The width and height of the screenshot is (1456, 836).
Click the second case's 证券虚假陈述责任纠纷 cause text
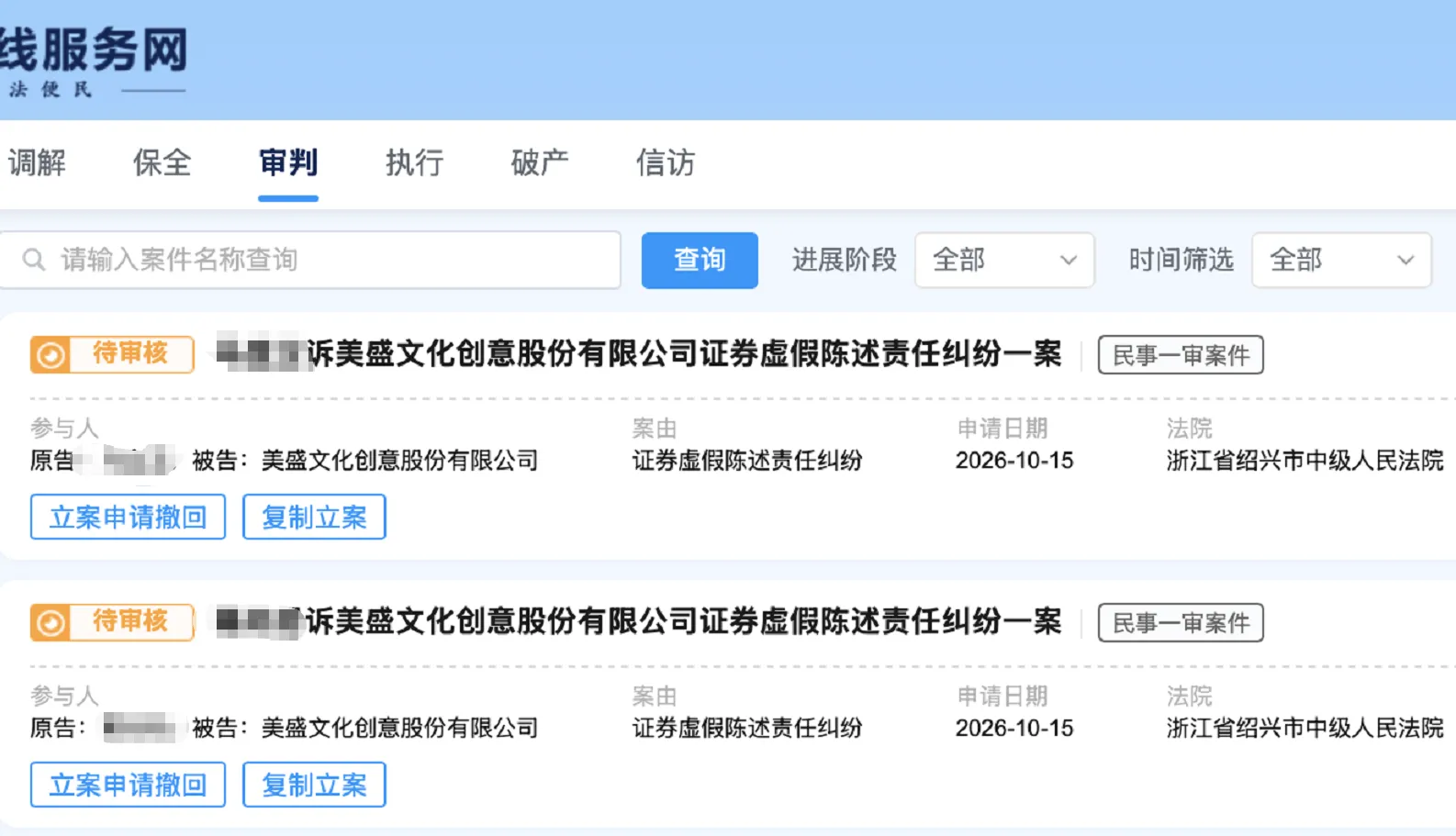pyautogui.click(x=747, y=728)
